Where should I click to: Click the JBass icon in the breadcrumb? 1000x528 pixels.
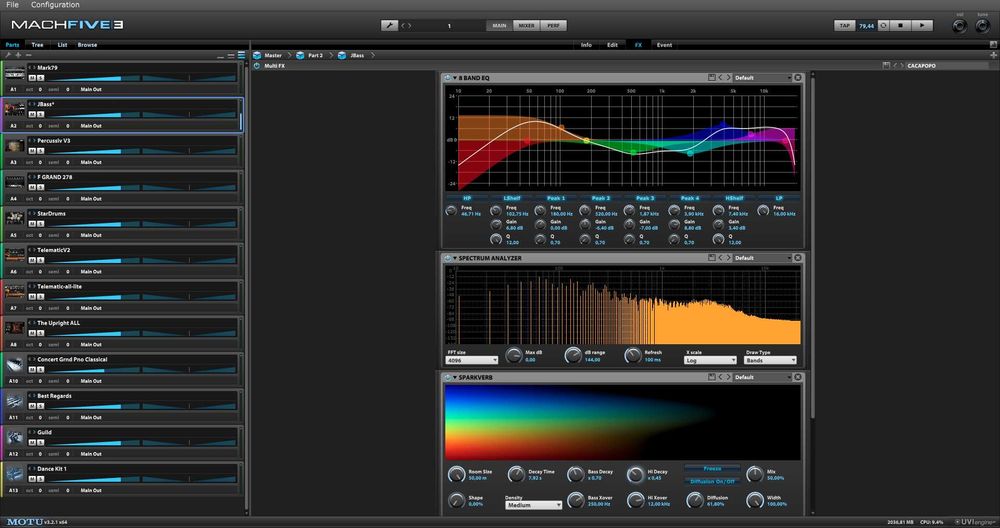coord(342,55)
